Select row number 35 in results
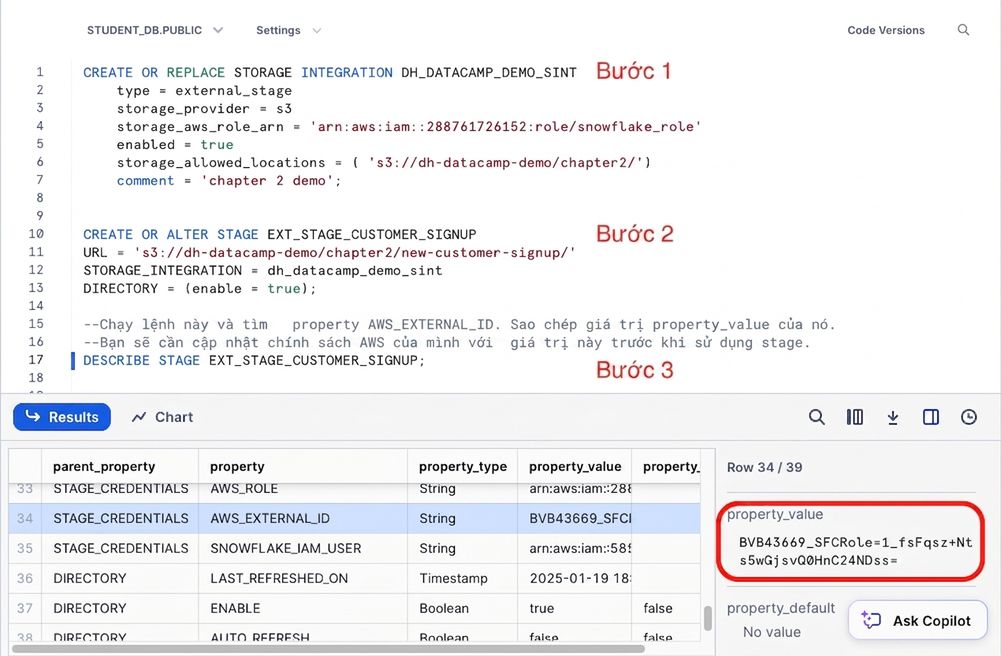 [25, 548]
